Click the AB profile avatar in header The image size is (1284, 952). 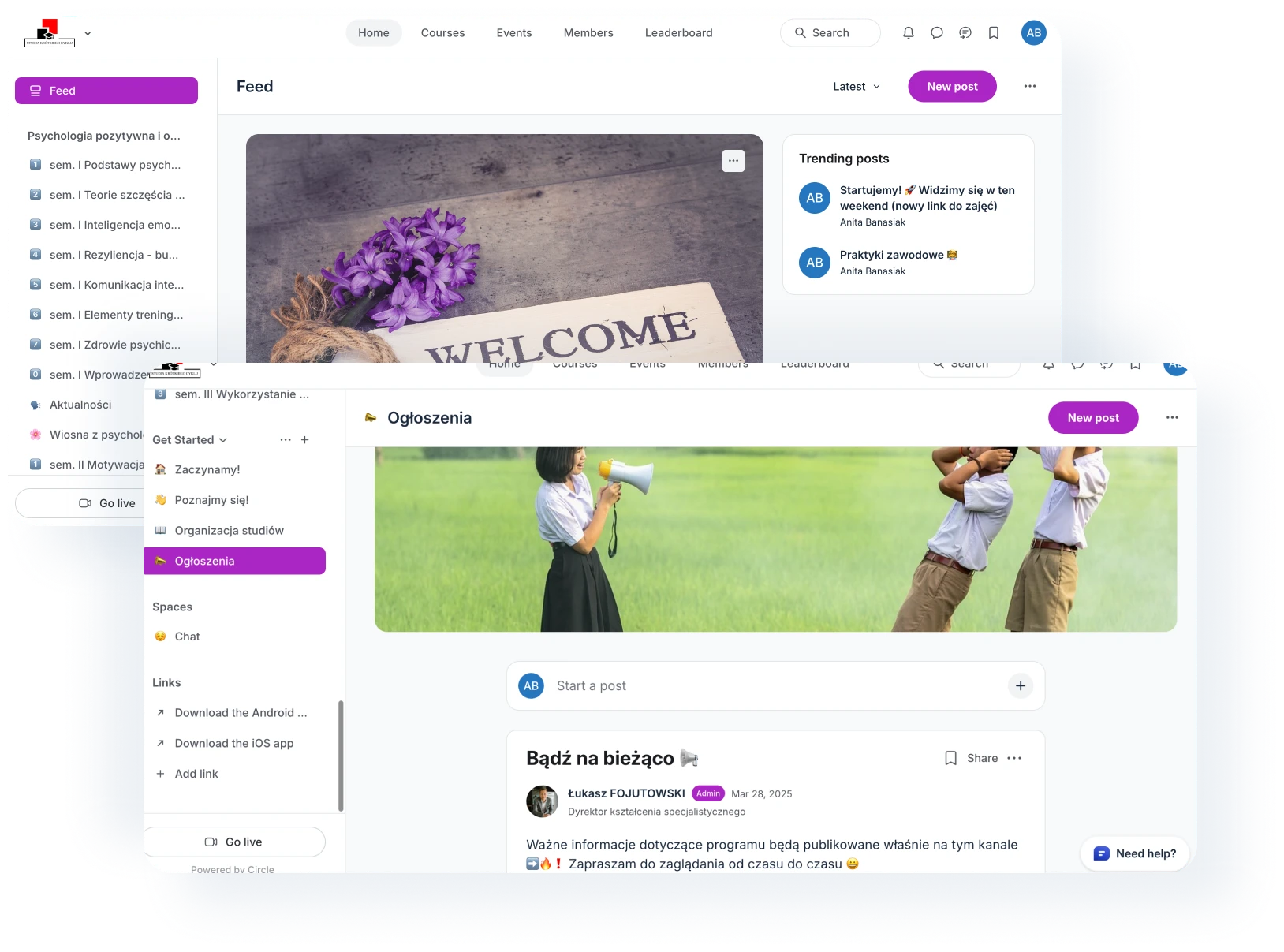1034,33
